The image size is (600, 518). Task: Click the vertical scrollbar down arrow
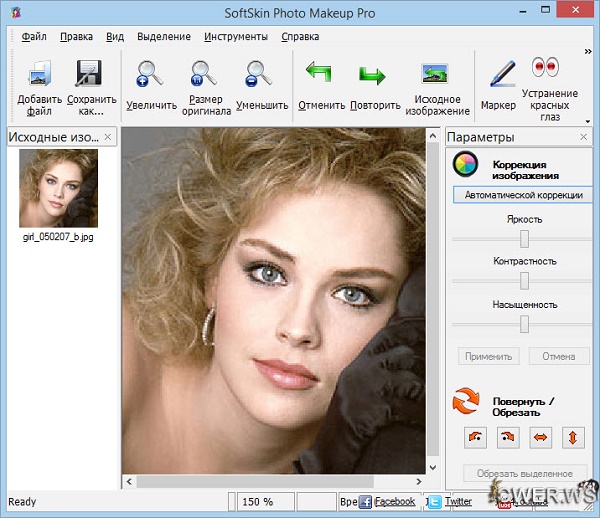point(433,467)
